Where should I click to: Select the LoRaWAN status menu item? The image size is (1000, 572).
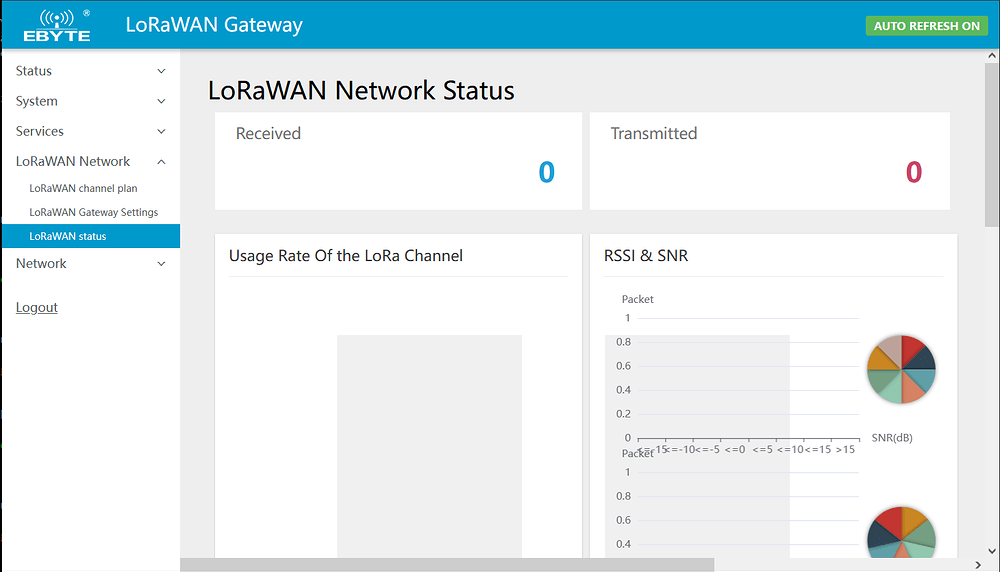[x=68, y=237]
